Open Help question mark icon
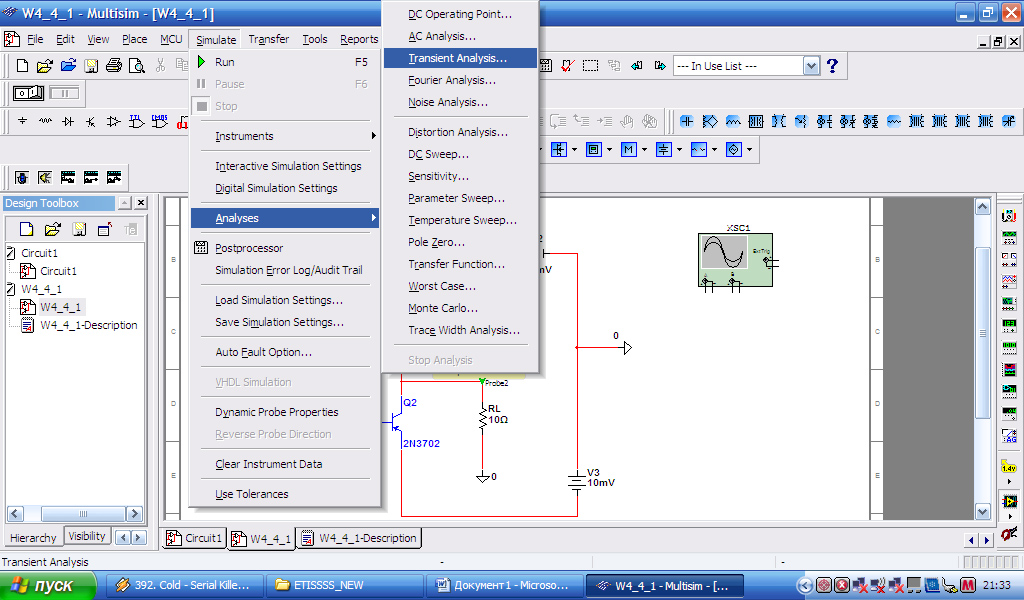 tap(832, 66)
